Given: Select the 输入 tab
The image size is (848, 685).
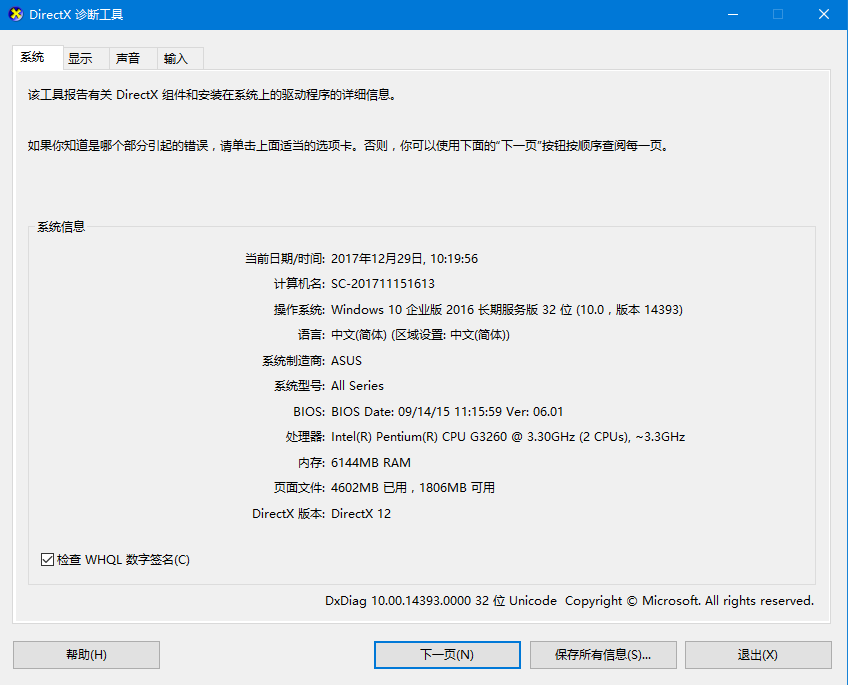Looking at the screenshot, I should (180, 58).
